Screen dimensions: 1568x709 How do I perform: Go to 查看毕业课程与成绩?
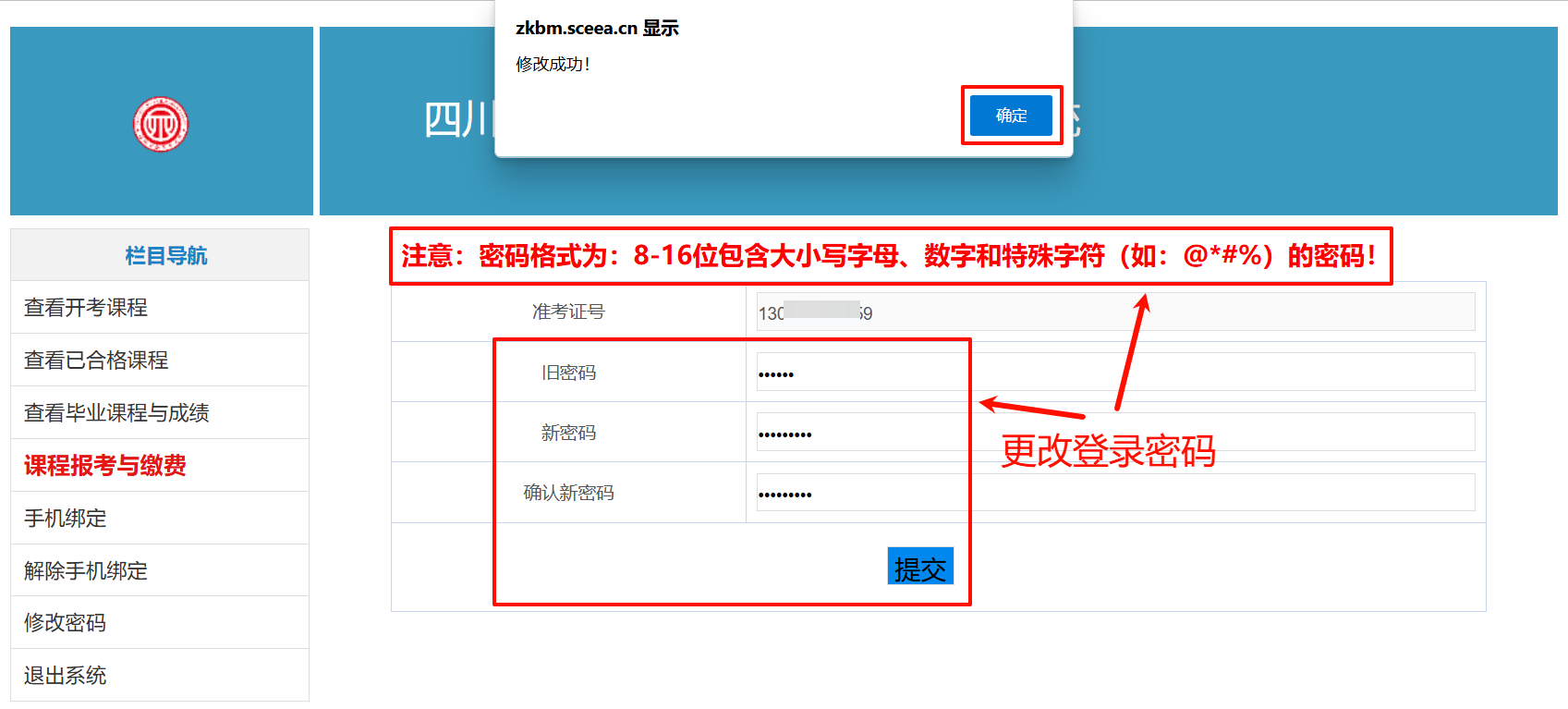pyautogui.click(x=116, y=412)
